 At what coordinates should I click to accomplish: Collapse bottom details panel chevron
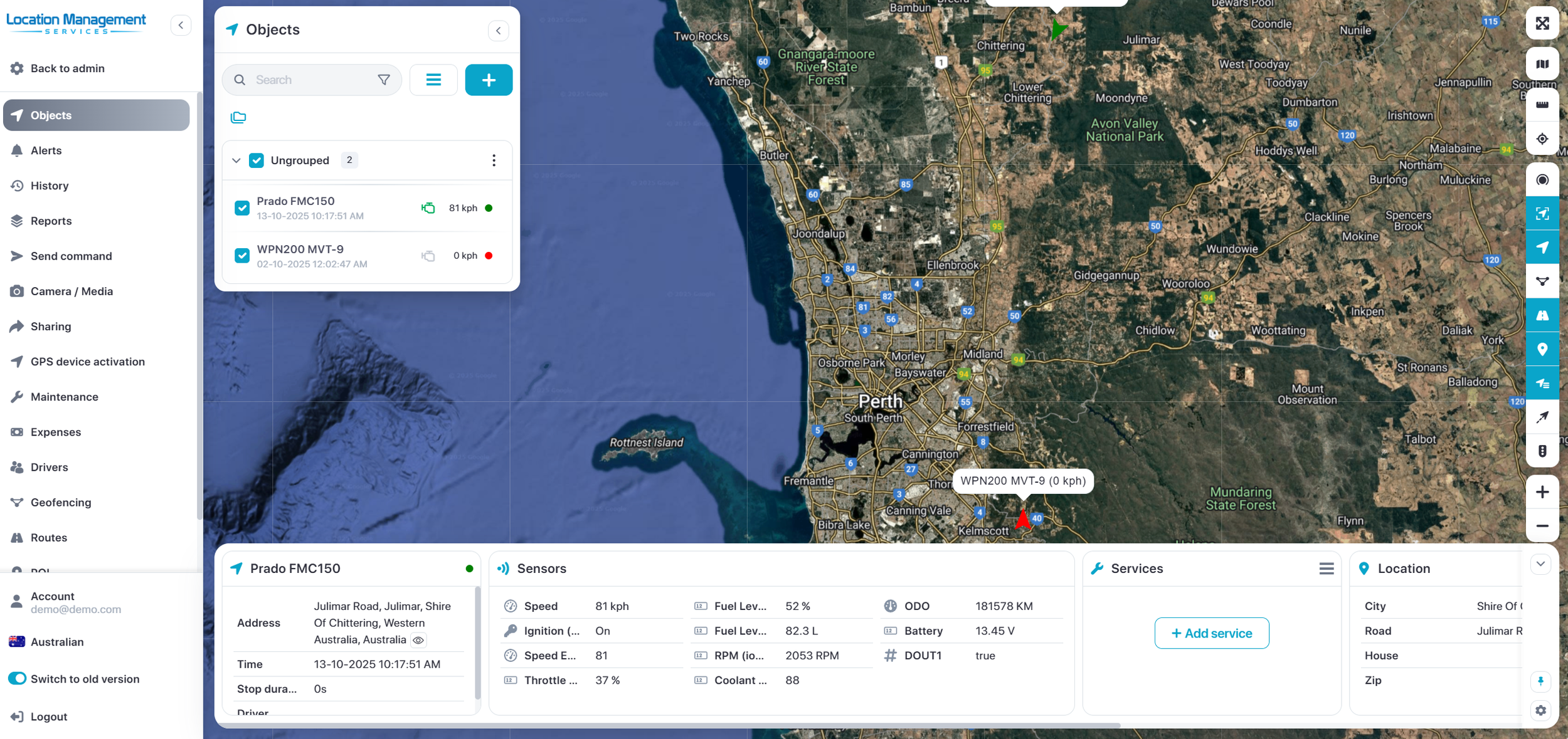[1540, 563]
